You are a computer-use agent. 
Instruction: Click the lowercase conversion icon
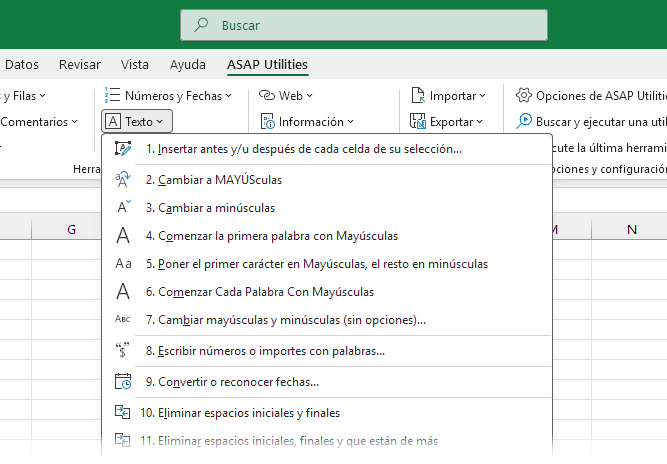click(x=123, y=207)
